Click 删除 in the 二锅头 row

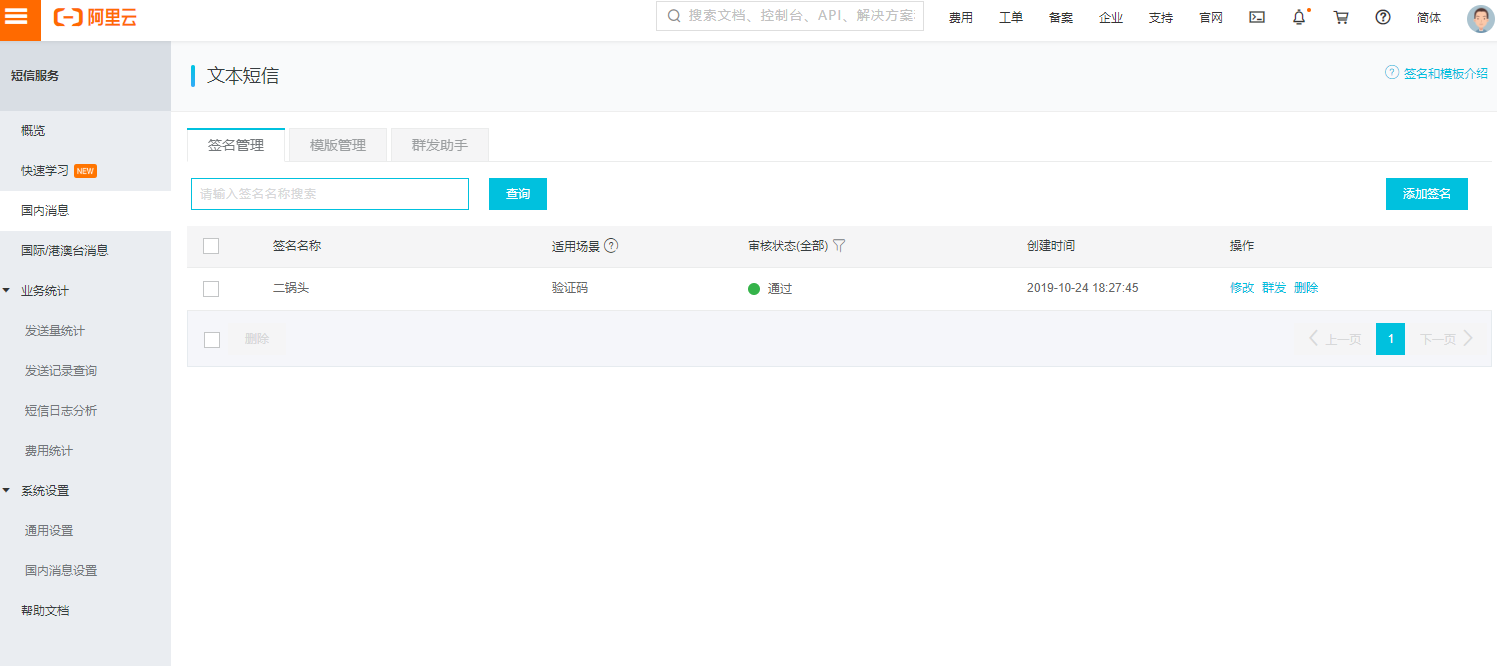pos(1306,288)
